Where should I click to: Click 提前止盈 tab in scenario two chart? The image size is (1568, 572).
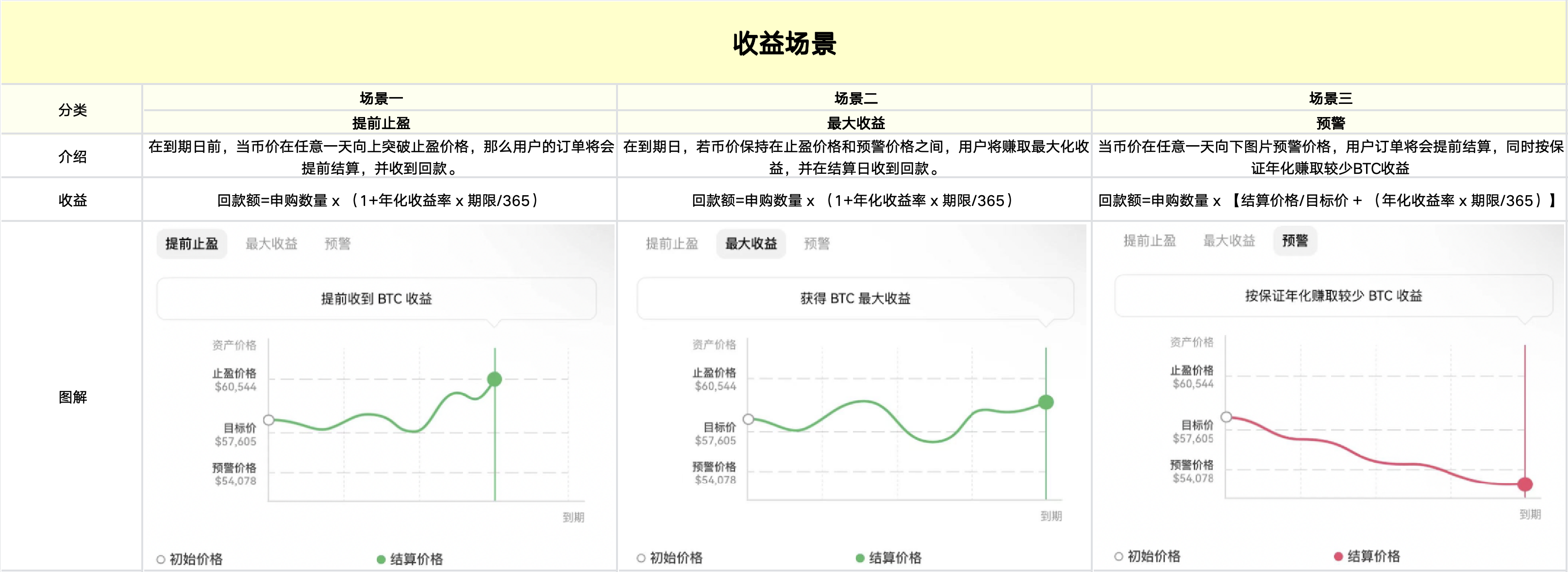pos(671,244)
